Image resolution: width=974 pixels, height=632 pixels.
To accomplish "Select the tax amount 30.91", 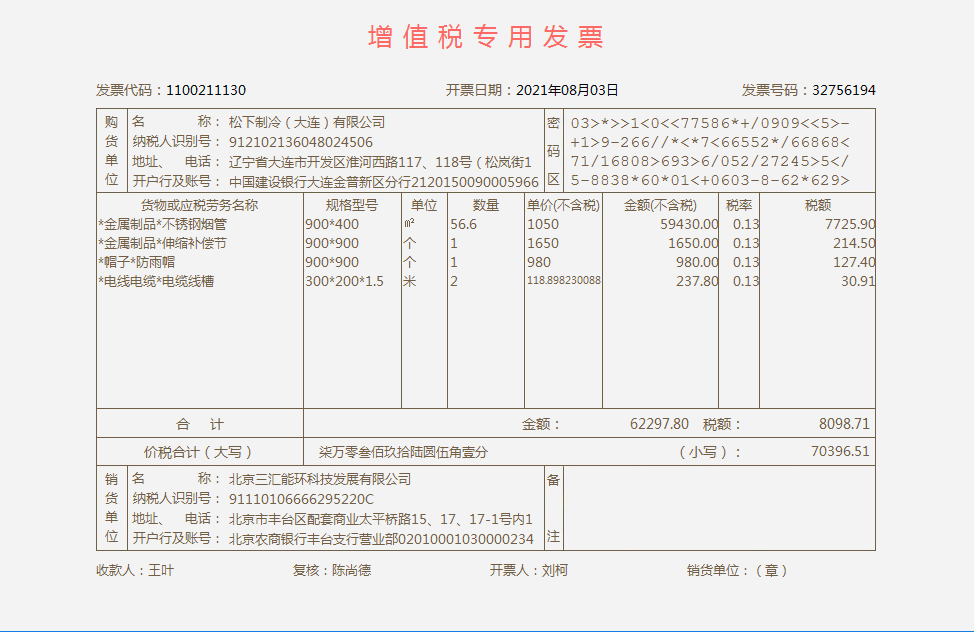I will click(x=858, y=282).
